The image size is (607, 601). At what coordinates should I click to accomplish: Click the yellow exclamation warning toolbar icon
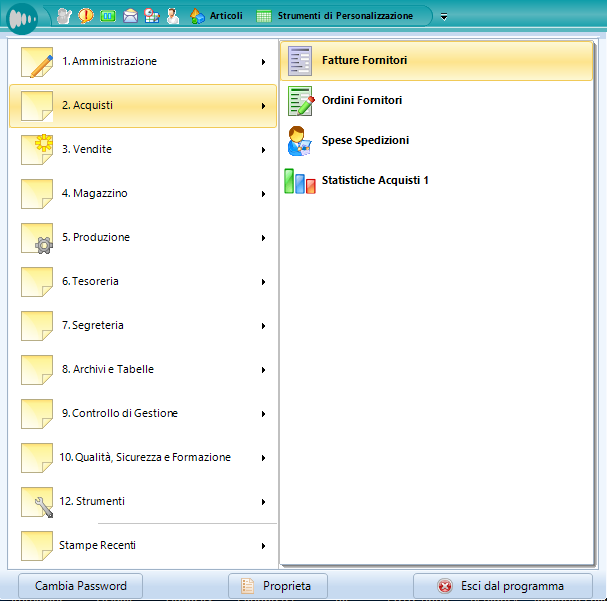(86, 16)
